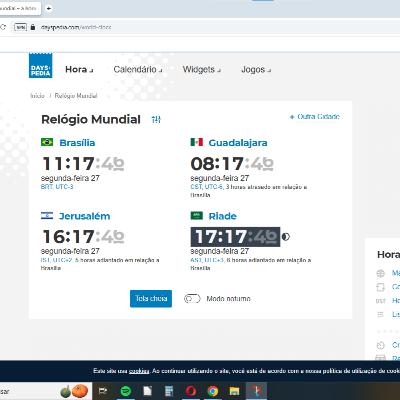Click the globe icon in Hora sidebar
Image resolution: width=400 pixels, height=400 pixels.
(380, 273)
